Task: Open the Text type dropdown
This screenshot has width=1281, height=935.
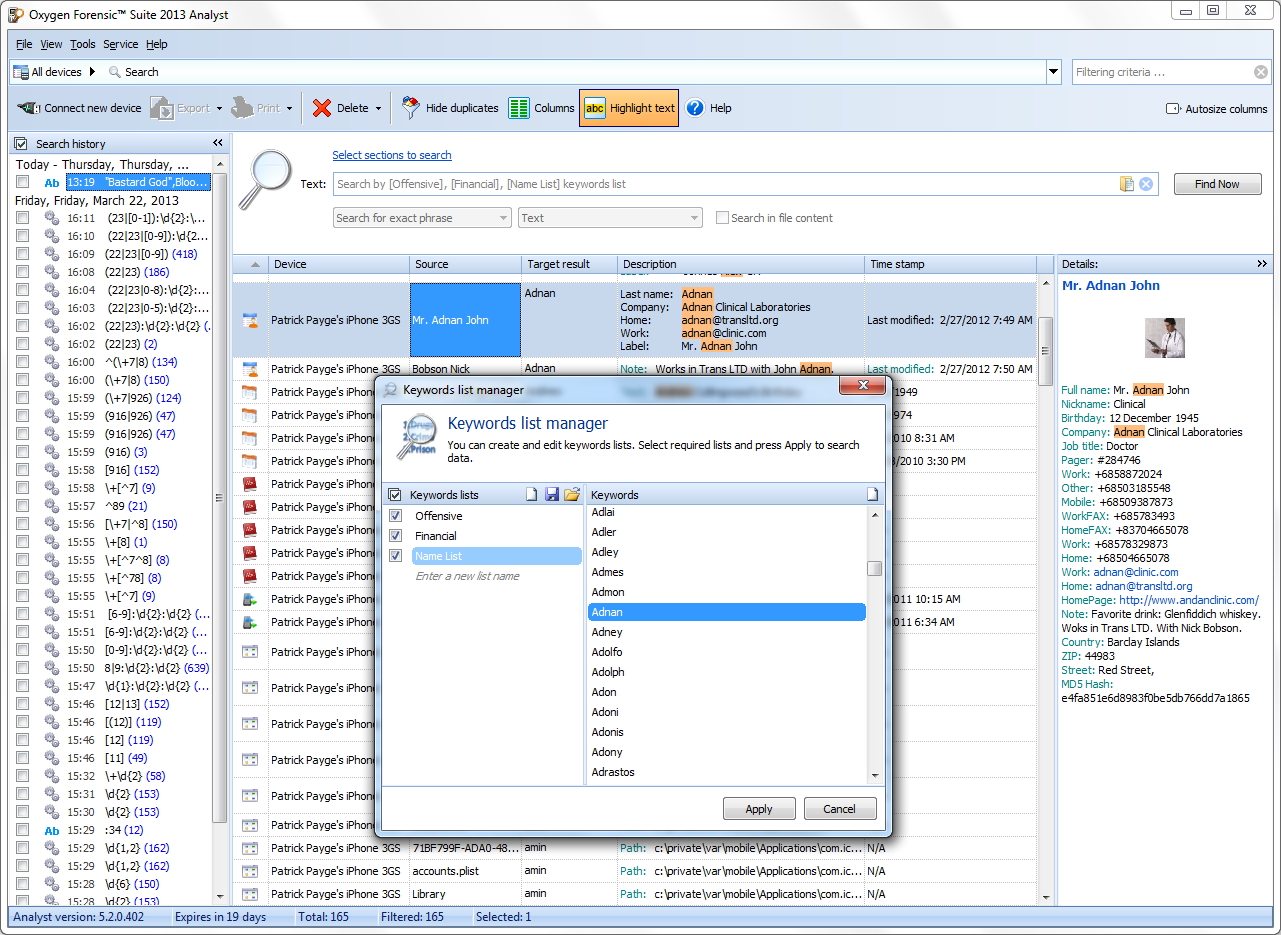Action: coord(610,218)
